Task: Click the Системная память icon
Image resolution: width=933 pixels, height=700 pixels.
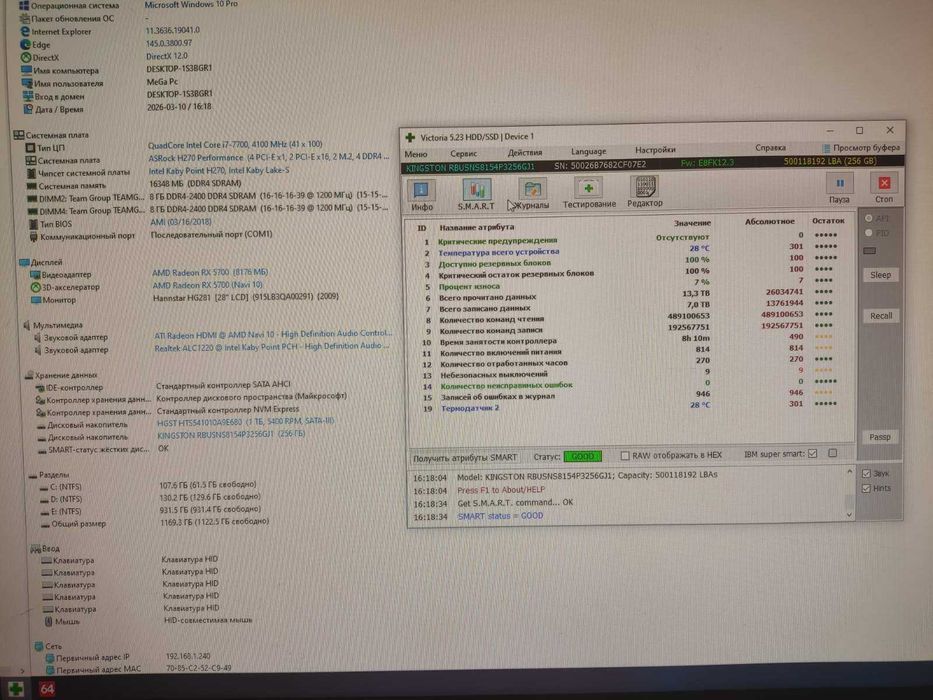Action: pos(32,186)
